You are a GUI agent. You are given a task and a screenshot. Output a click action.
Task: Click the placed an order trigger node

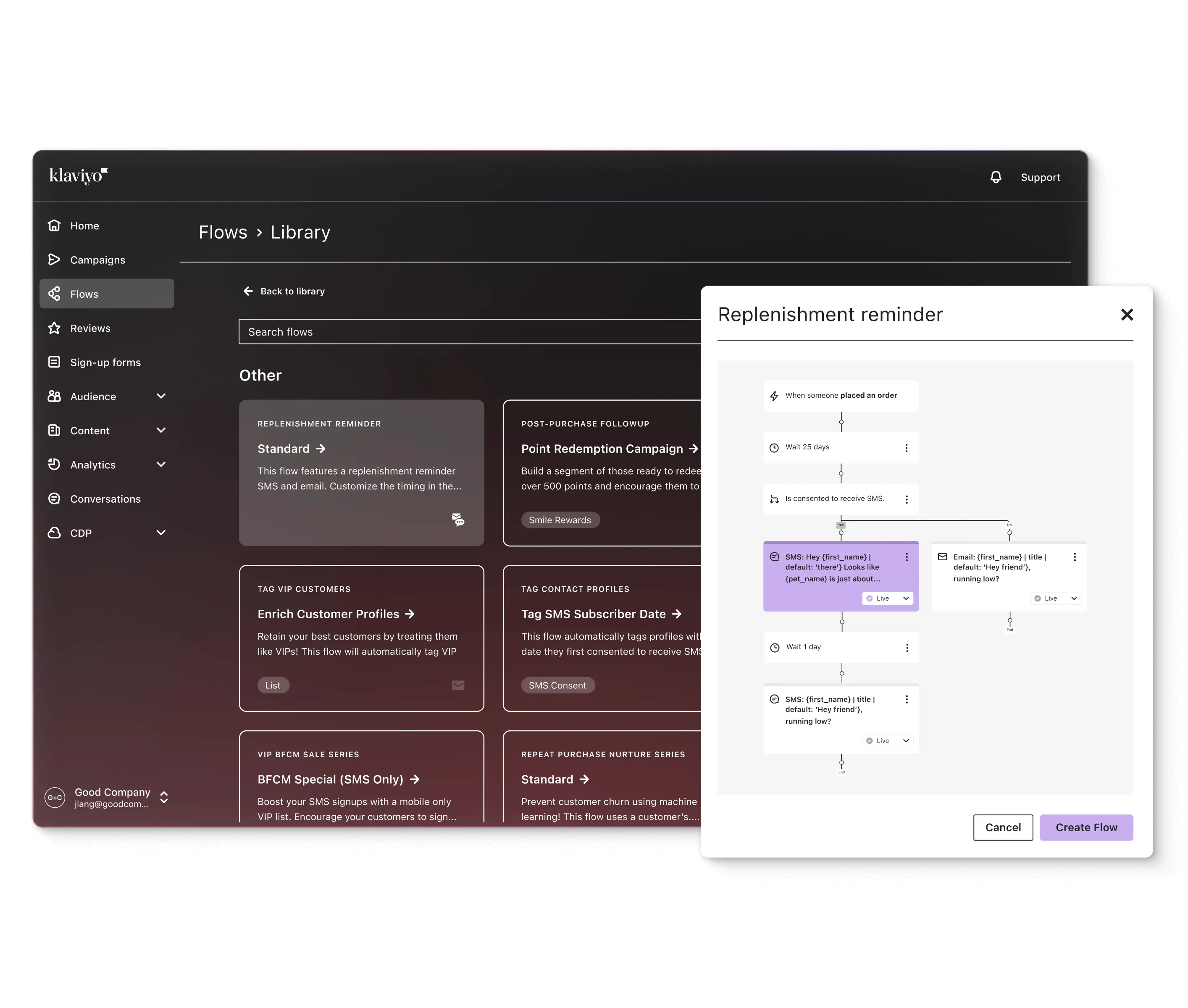841,395
